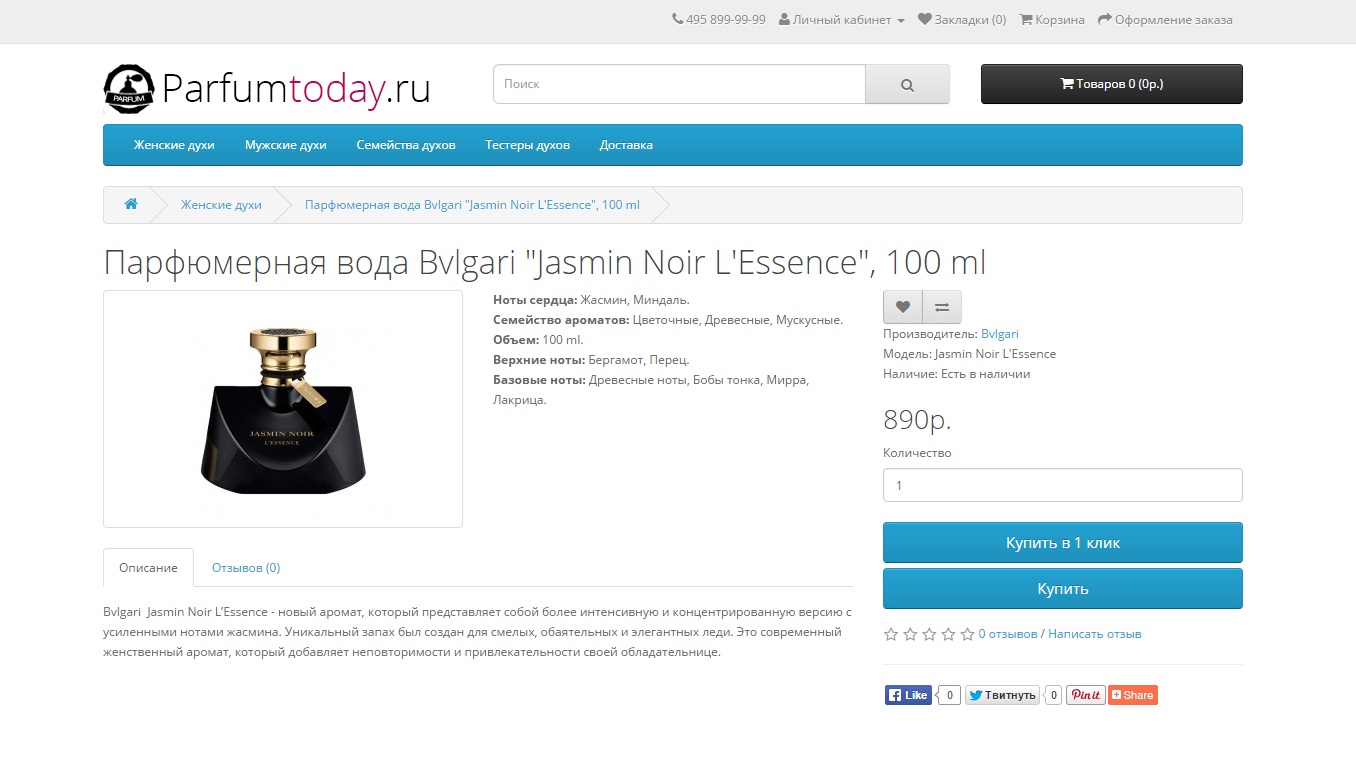Click the magnifier search button
Viewport: 1356px width, 762px height.
pyautogui.click(x=907, y=84)
